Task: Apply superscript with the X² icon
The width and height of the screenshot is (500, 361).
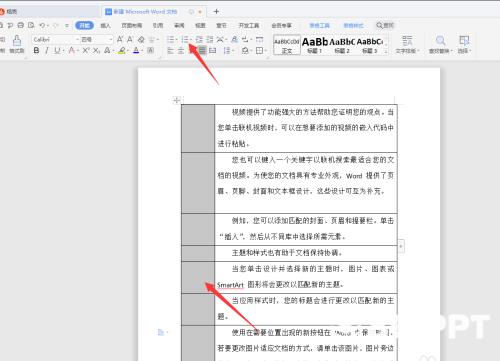Action: point(86,51)
